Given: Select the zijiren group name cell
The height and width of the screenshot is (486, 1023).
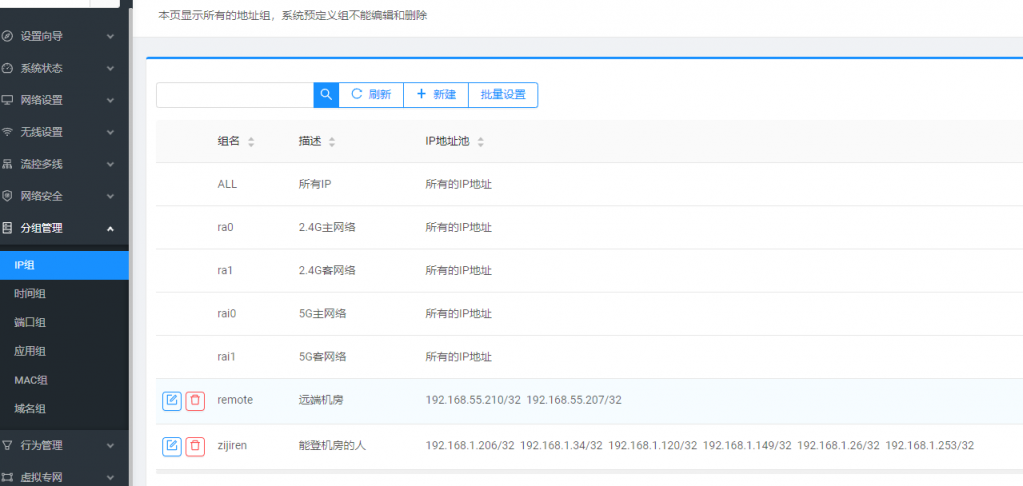Looking at the screenshot, I should pos(232,446).
